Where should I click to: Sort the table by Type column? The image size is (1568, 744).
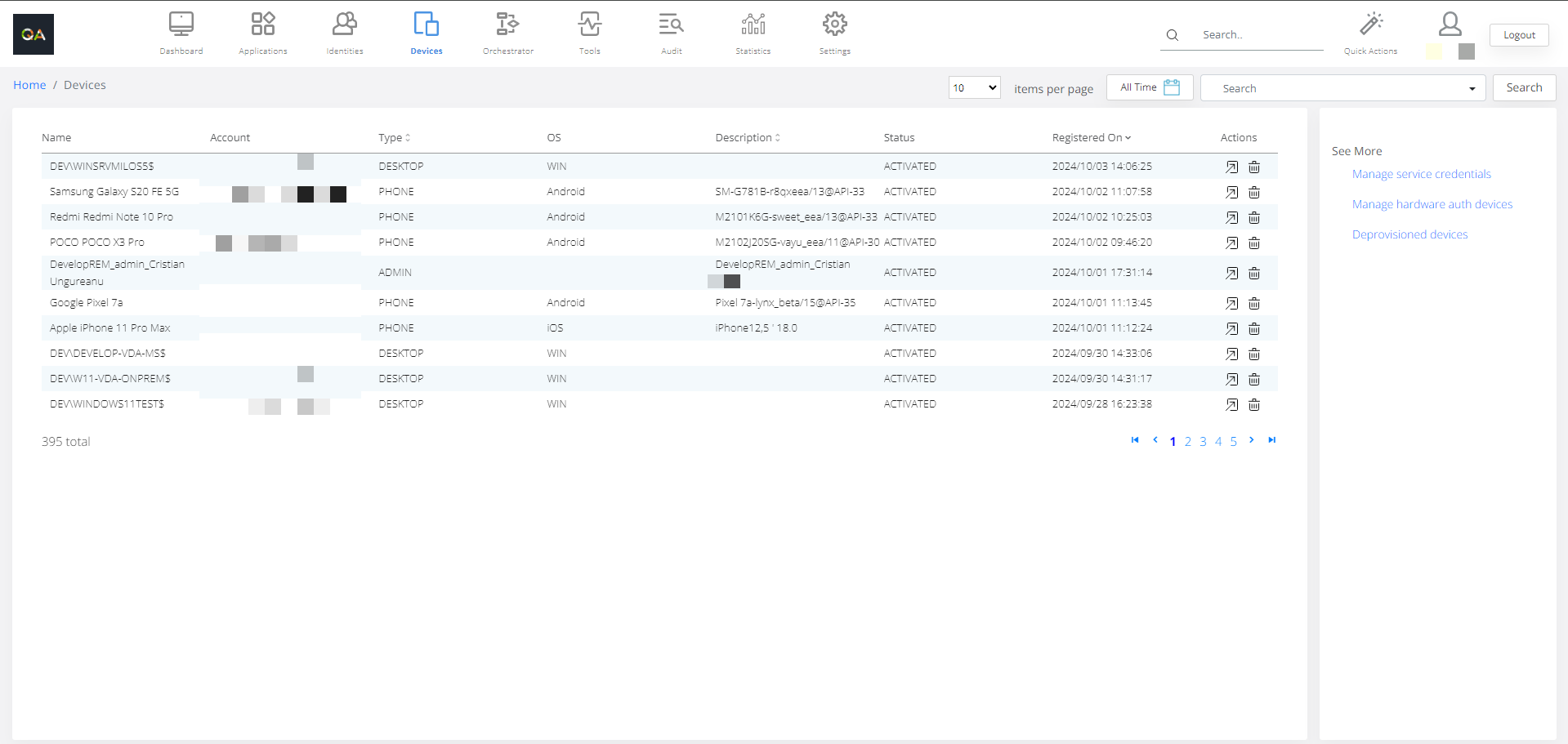(x=394, y=138)
